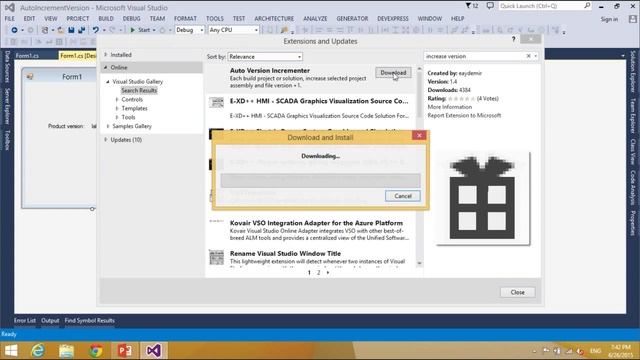Click the Visual Studio taskbar icon

[154, 351]
